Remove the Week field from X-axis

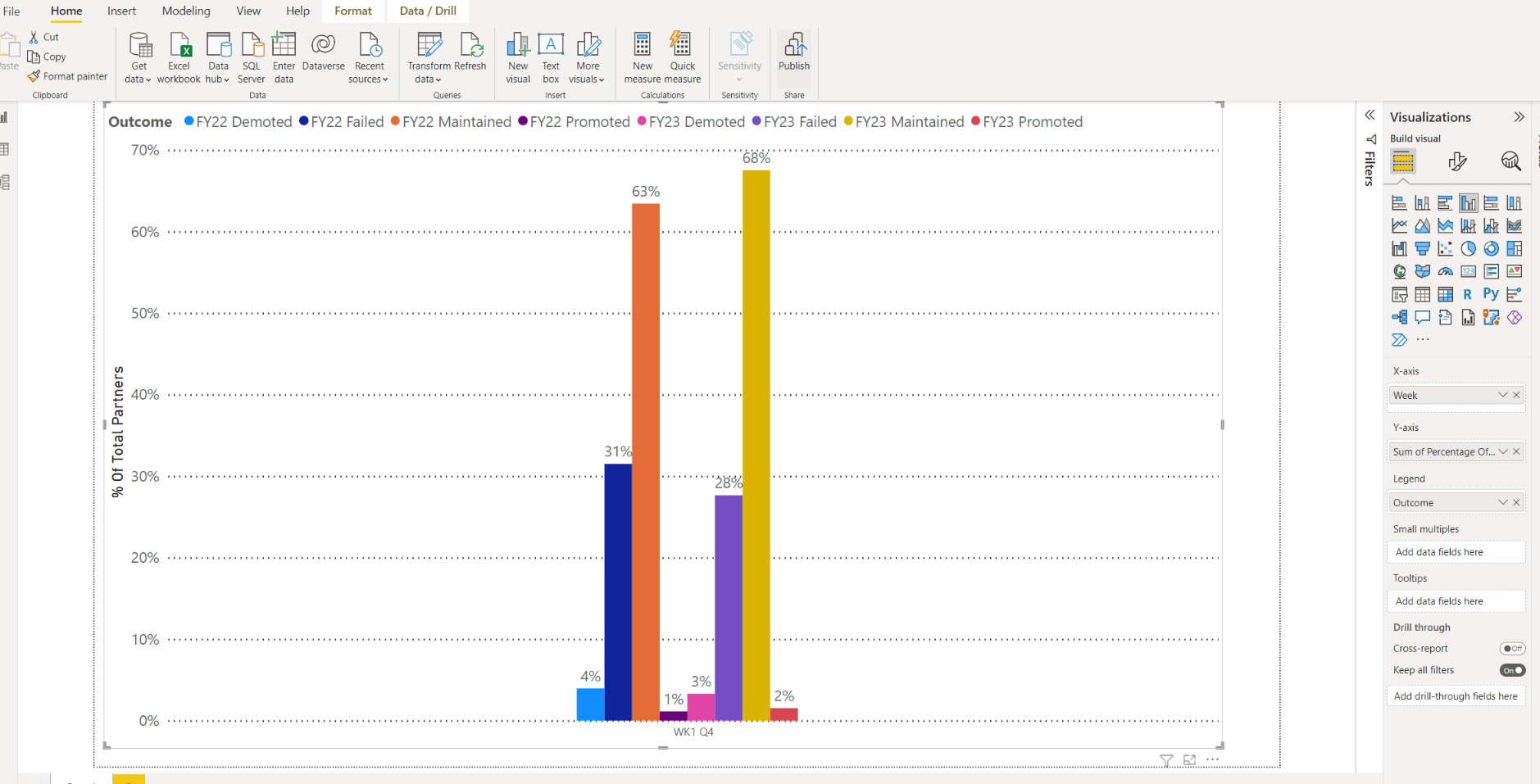click(x=1516, y=395)
